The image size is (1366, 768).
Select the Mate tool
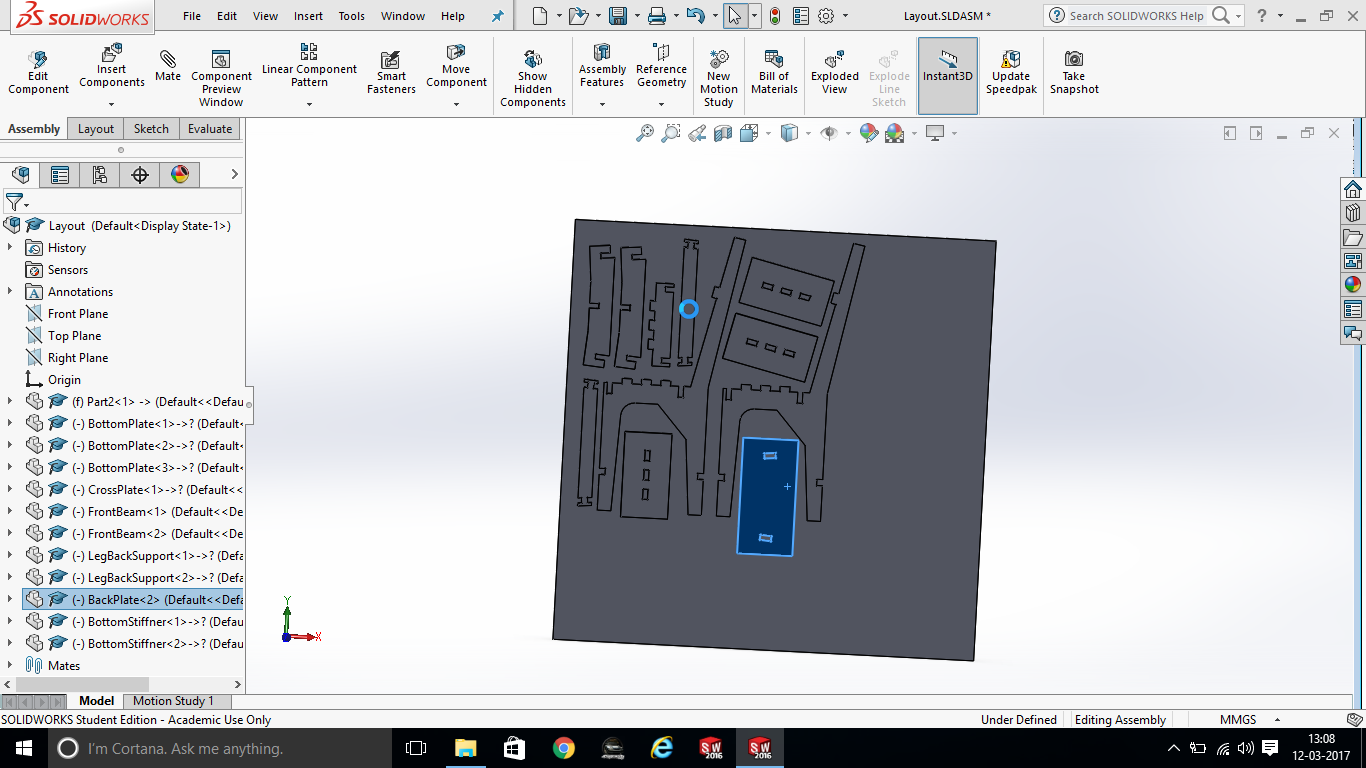tap(168, 67)
